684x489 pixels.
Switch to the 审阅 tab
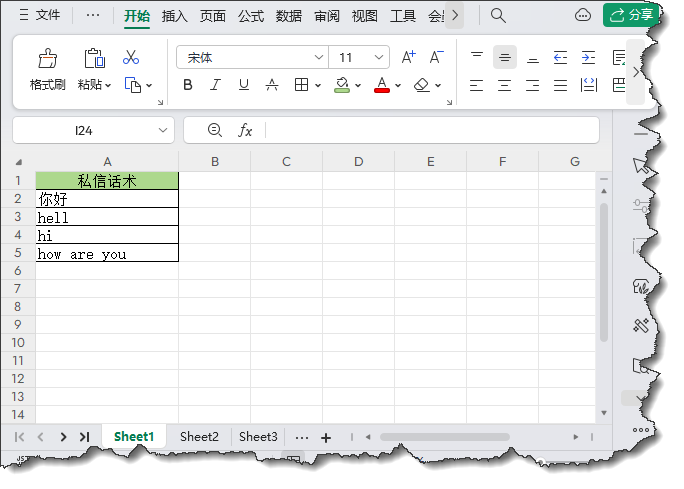click(327, 16)
